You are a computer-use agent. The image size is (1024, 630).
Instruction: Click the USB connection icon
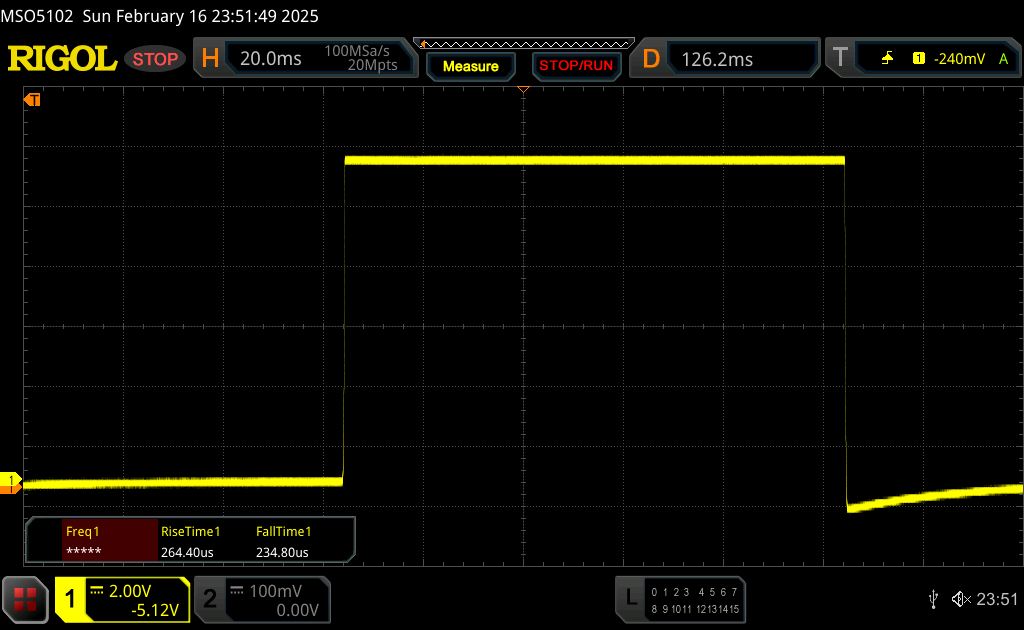(933, 599)
